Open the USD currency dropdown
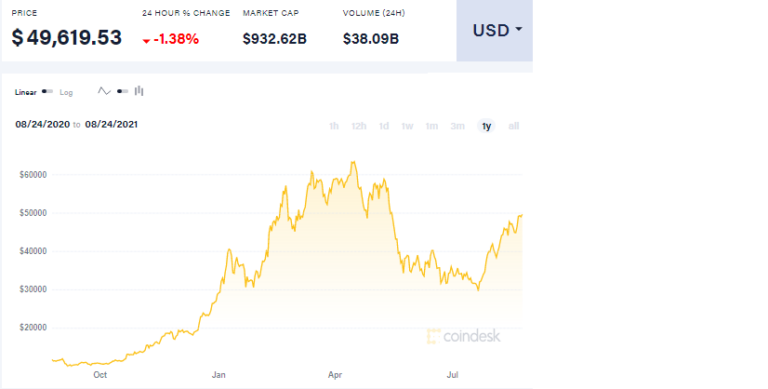Image resolution: width=768 pixels, height=389 pixels. [495, 30]
